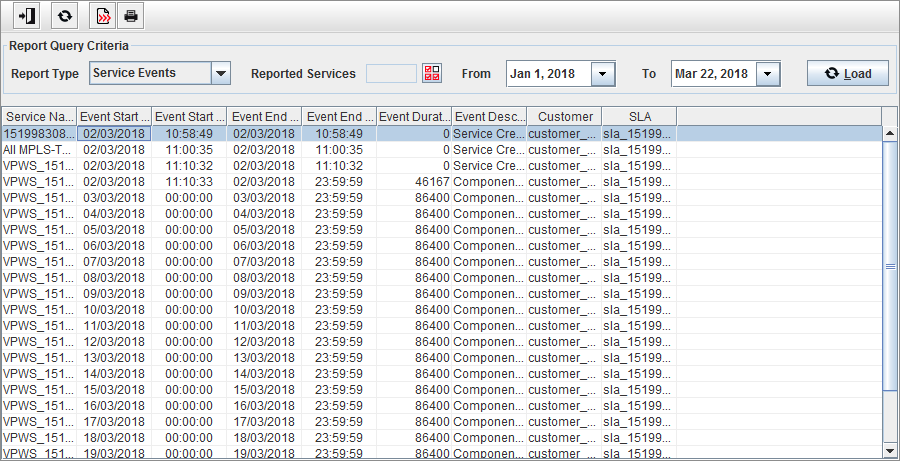Expand the From date picker
The width and height of the screenshot is (900, 461).
click(603, 74)
